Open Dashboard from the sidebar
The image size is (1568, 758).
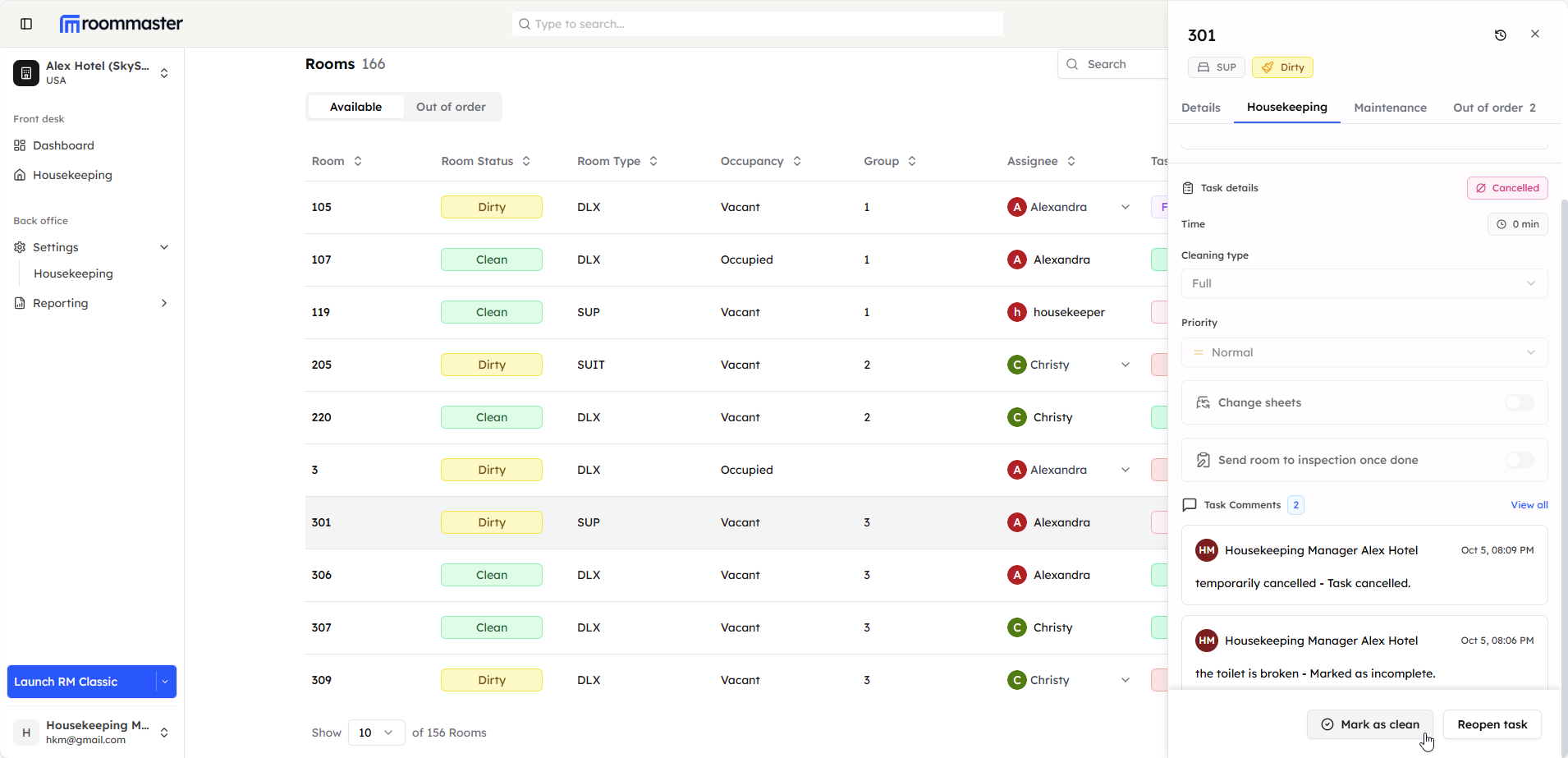pos(63,145)
